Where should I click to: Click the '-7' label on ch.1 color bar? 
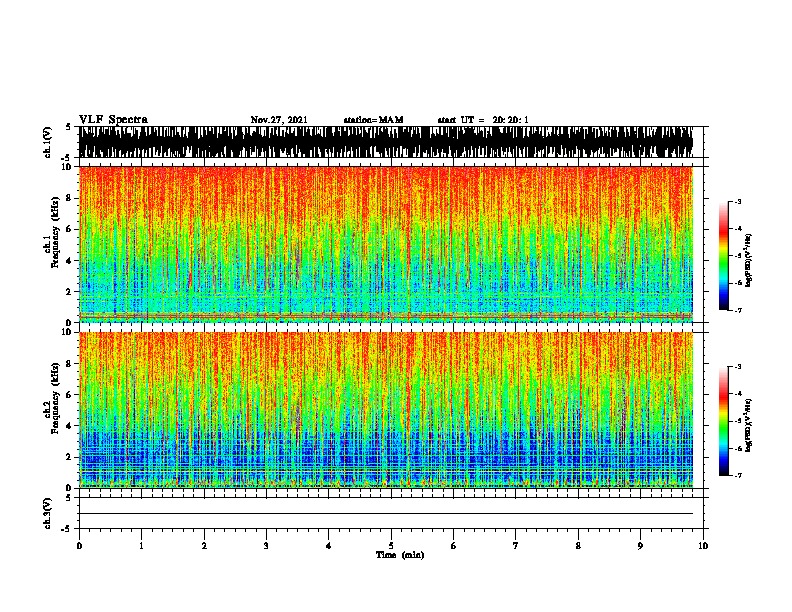pyautogui.click(x=737, y=310)
